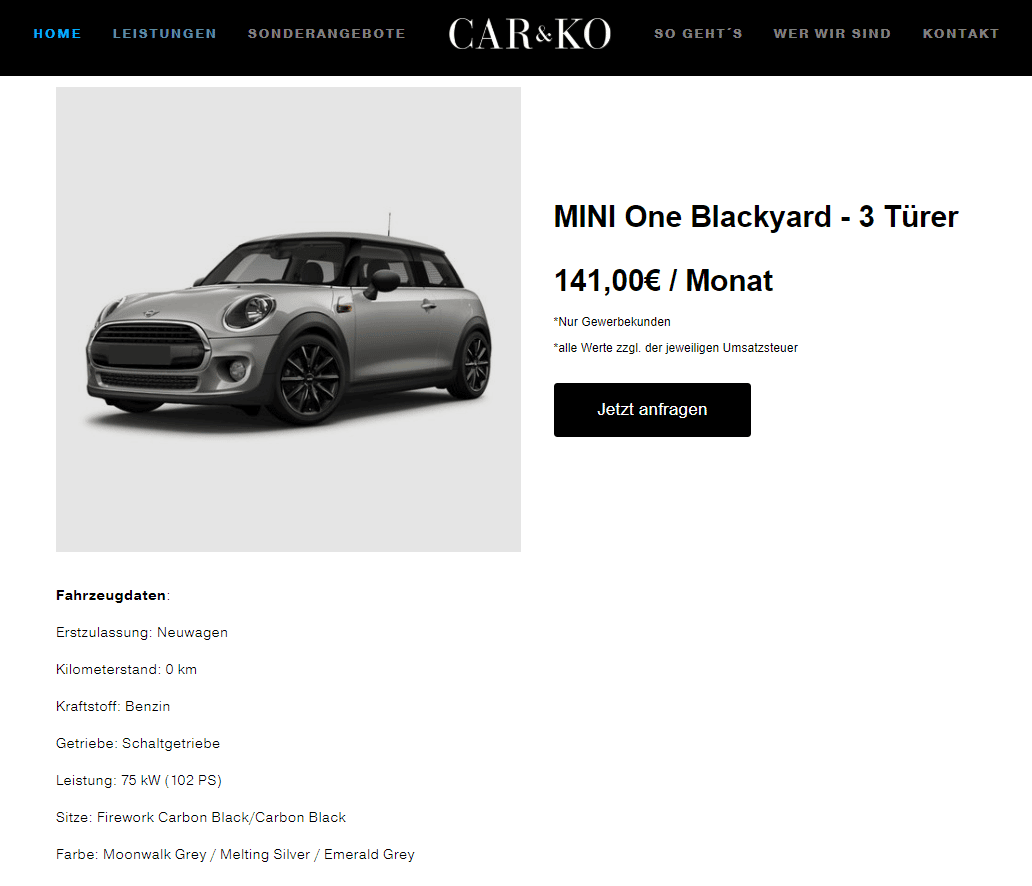Click the Umsatzsteuer disclaimer line
Viewport: 1032px width, 886px height.
click(675, 348)
